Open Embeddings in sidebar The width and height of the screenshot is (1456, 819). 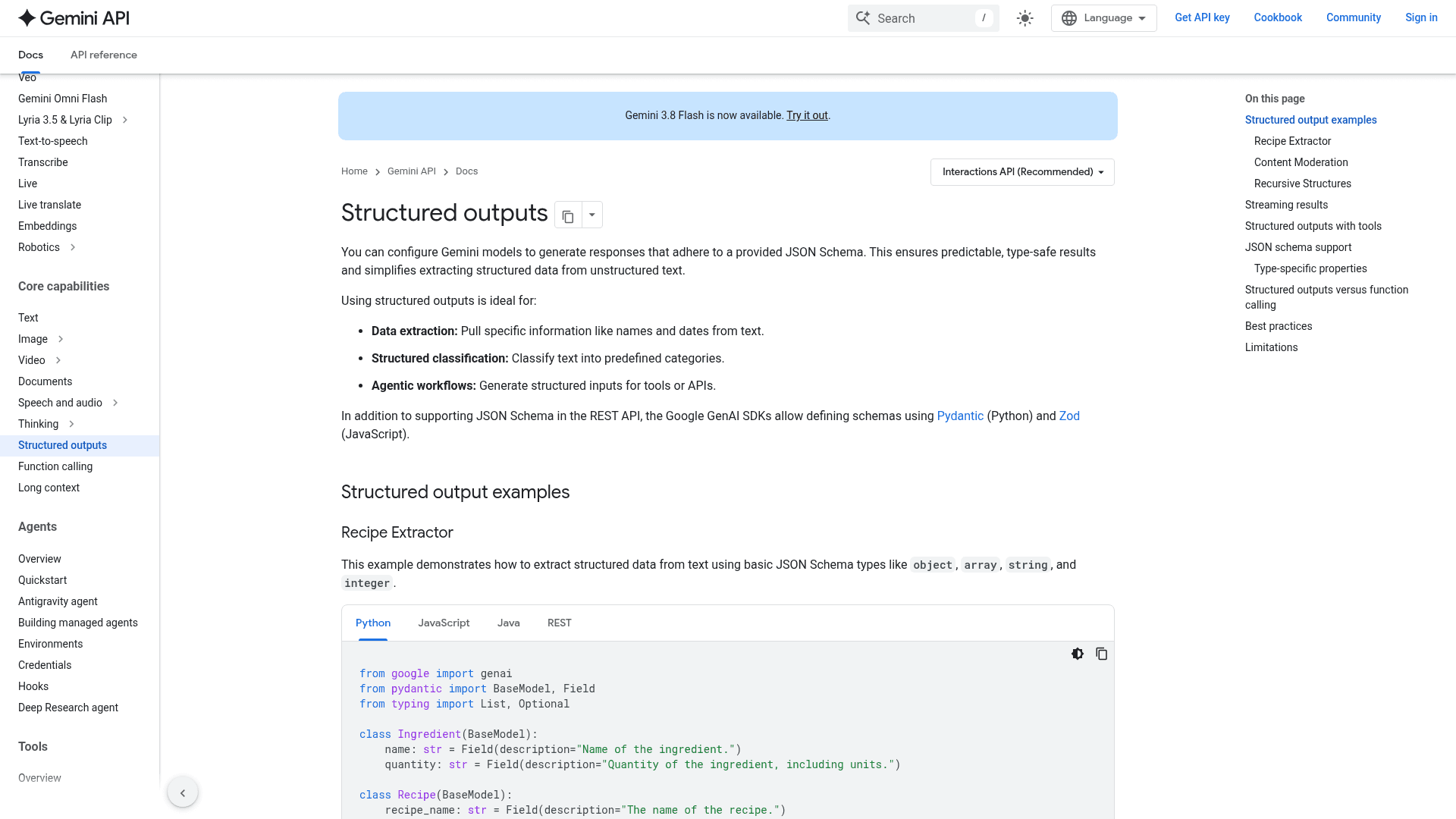pyautogui.click(x=48, y=226)
